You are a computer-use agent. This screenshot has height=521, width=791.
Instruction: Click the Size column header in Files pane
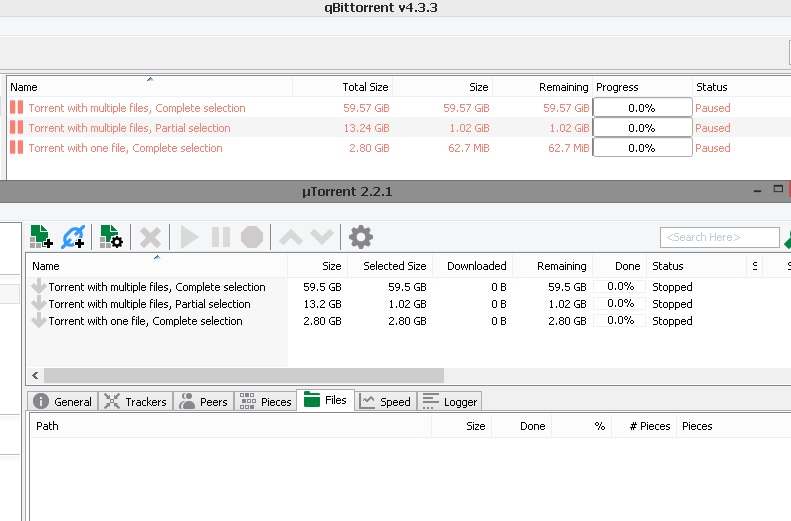pyautogui.click(x=462, y=426)
